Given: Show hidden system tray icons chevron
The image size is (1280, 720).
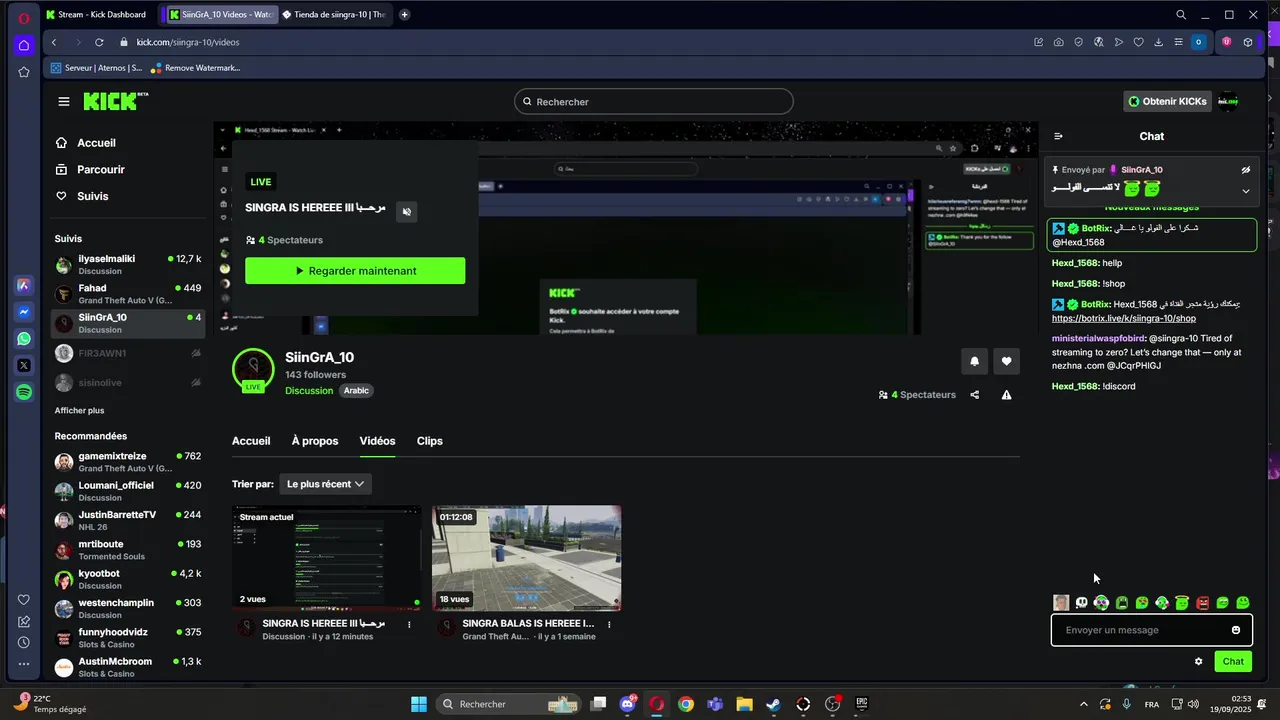Looking at the screenshot, I should point(1084,705).
